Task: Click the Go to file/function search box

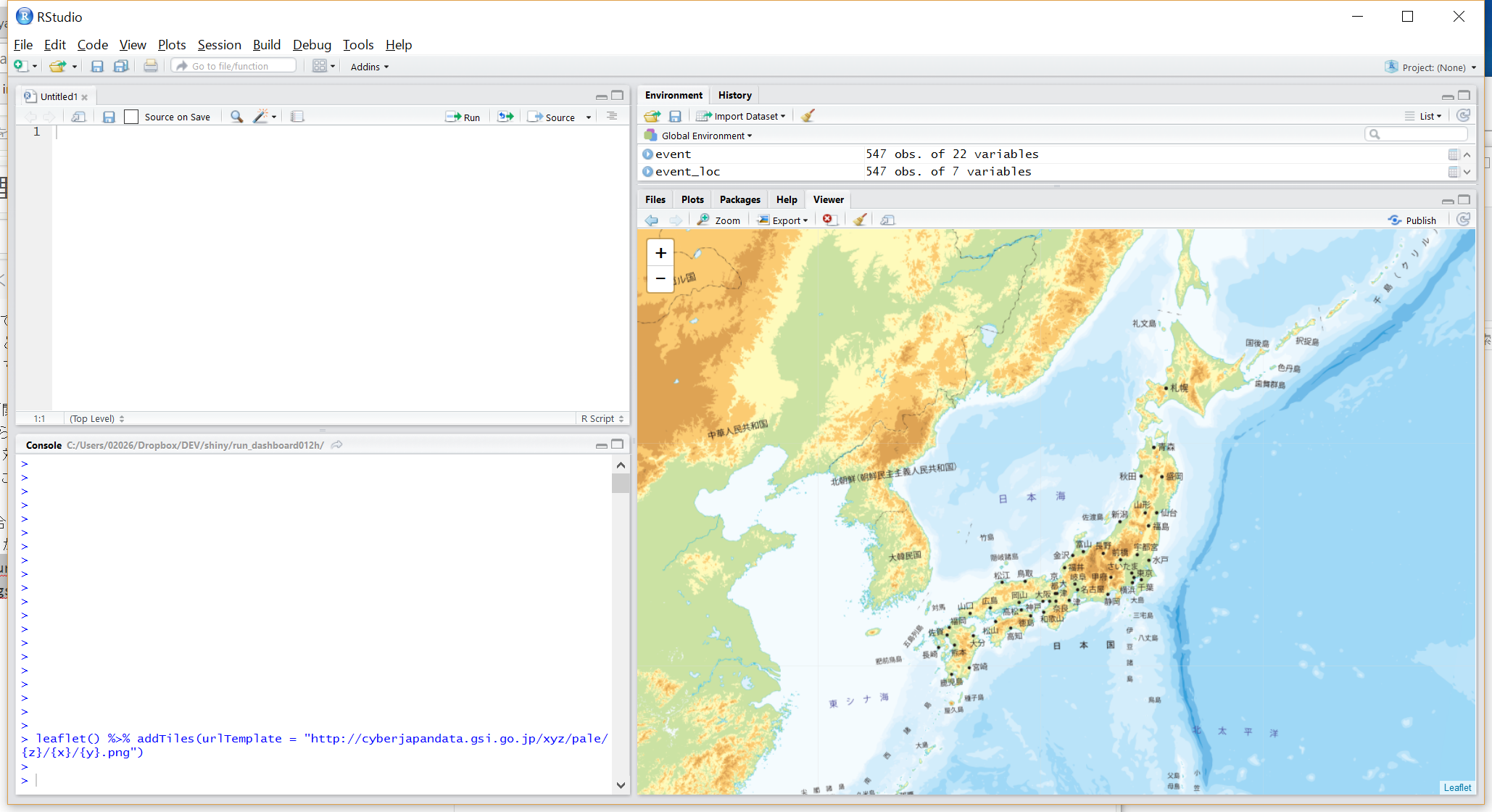Action: click(233, 65)
